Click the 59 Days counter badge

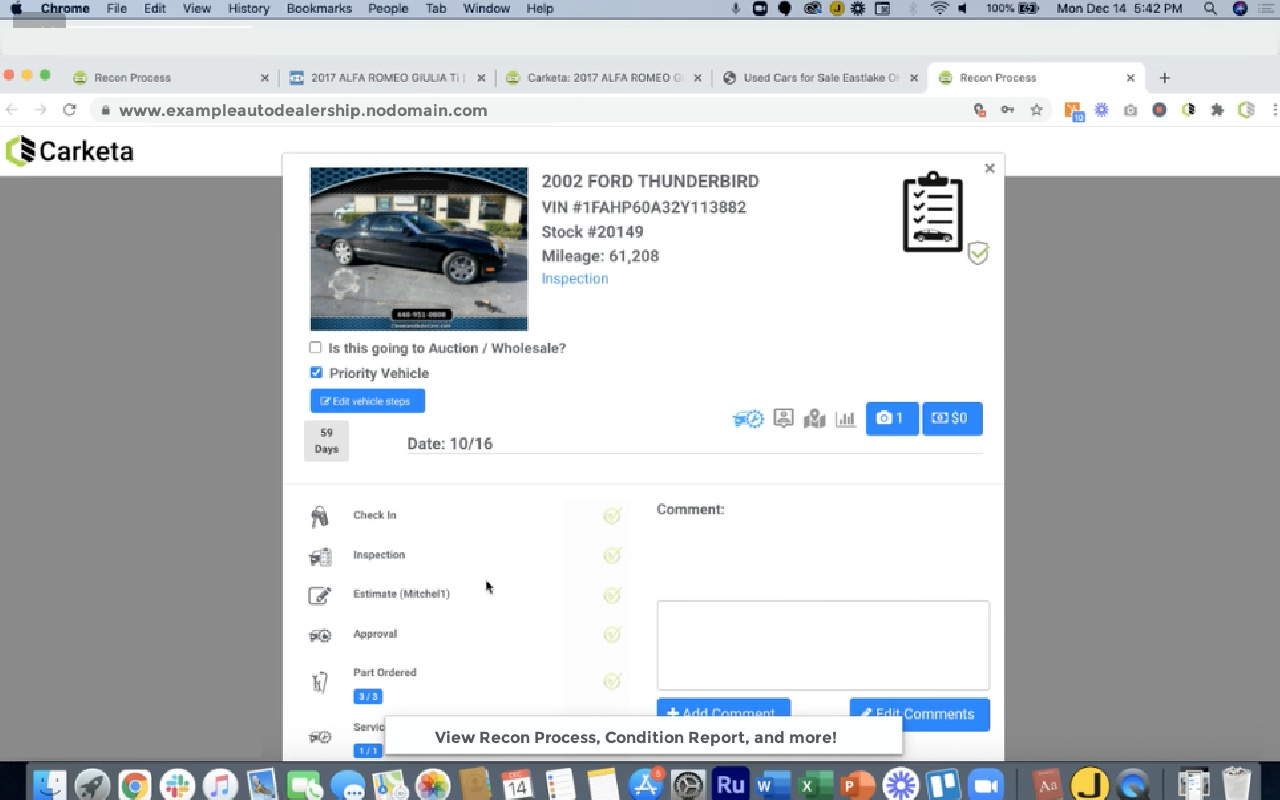326,441
